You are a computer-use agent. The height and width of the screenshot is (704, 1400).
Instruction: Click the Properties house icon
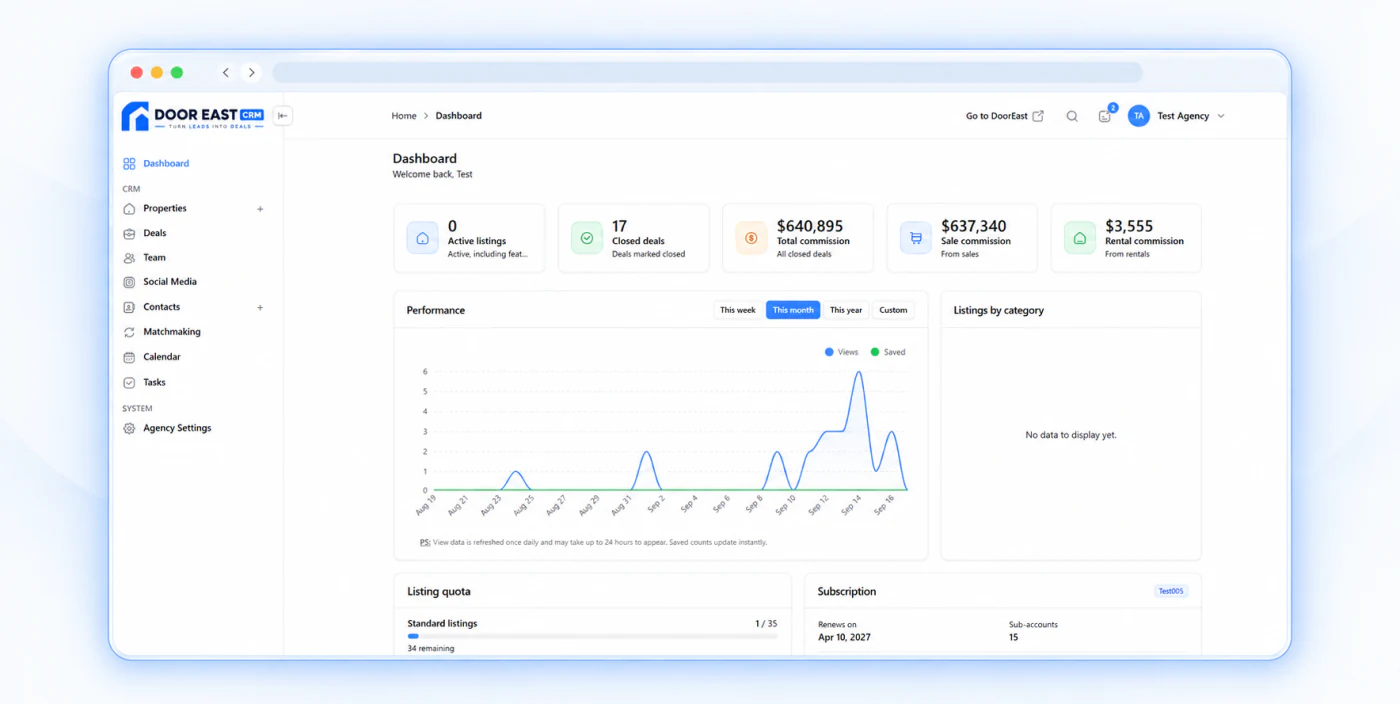point(129,208)
